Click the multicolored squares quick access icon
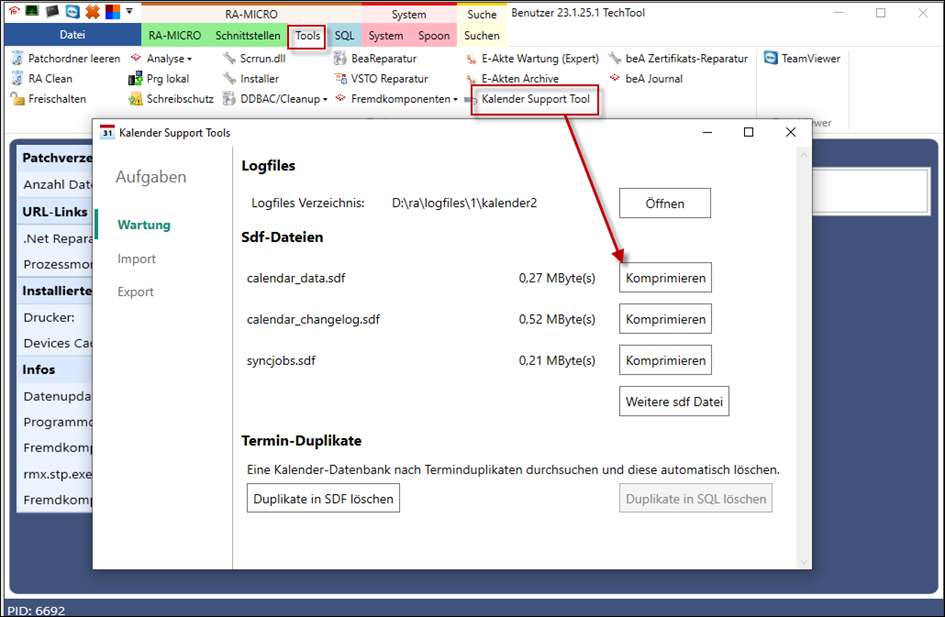Viewport: 945px width, 617px height. click(113, 11)
